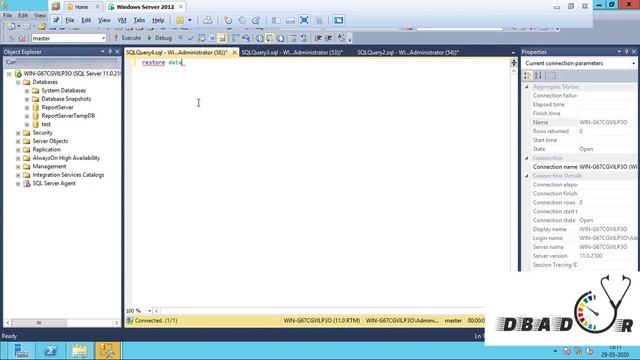The image size is (640, 360).
Task: Select the Server Objects folder
Action: click(50, 141)
